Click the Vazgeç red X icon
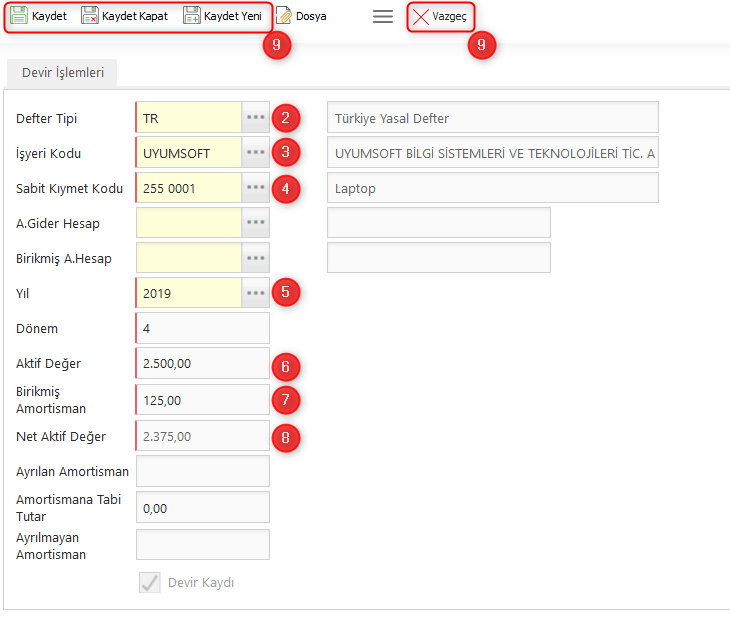The image size is (730, 644). 421,17
